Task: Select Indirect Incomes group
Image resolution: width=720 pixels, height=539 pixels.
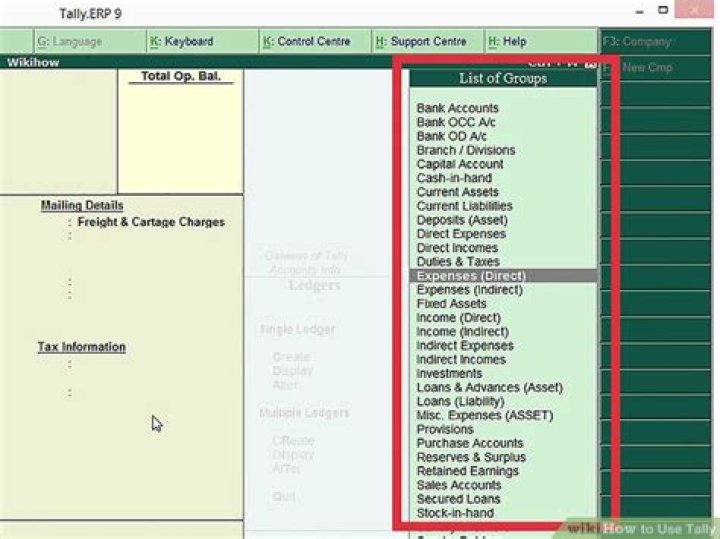Action: tap(461, 359)
